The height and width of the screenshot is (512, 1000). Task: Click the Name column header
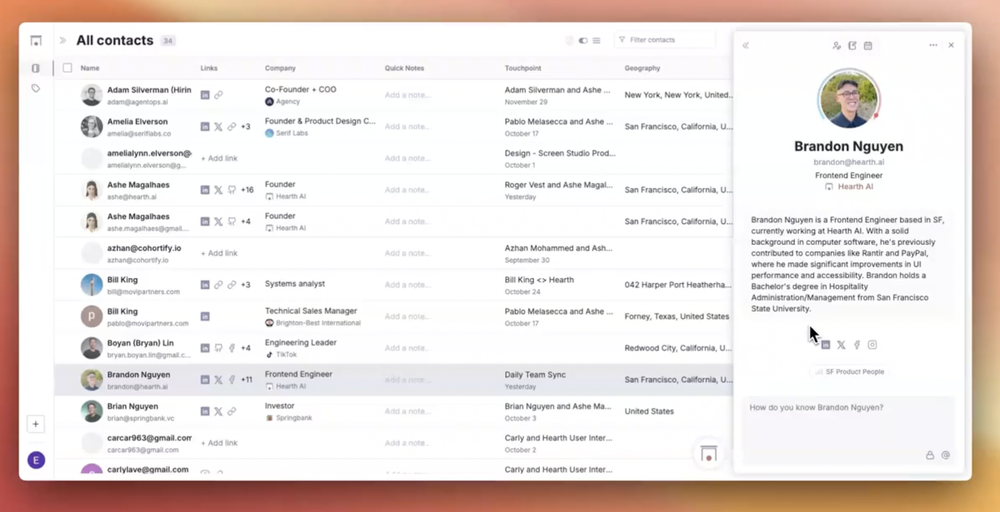click(x=90, y=68)
